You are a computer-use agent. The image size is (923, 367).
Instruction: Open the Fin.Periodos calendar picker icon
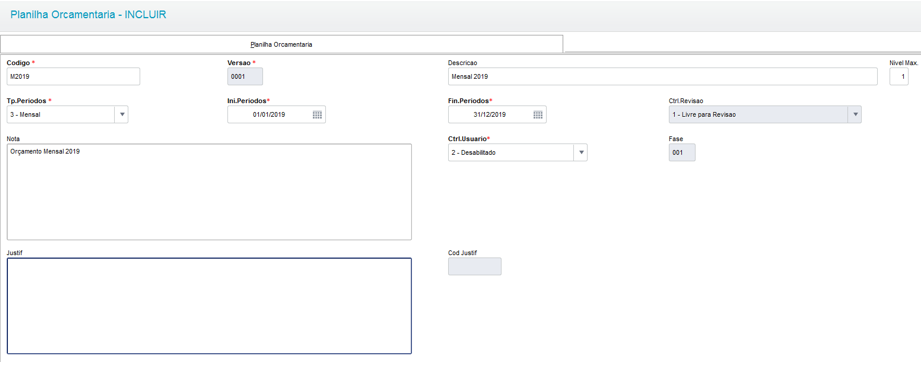click(x=538, y=115)
